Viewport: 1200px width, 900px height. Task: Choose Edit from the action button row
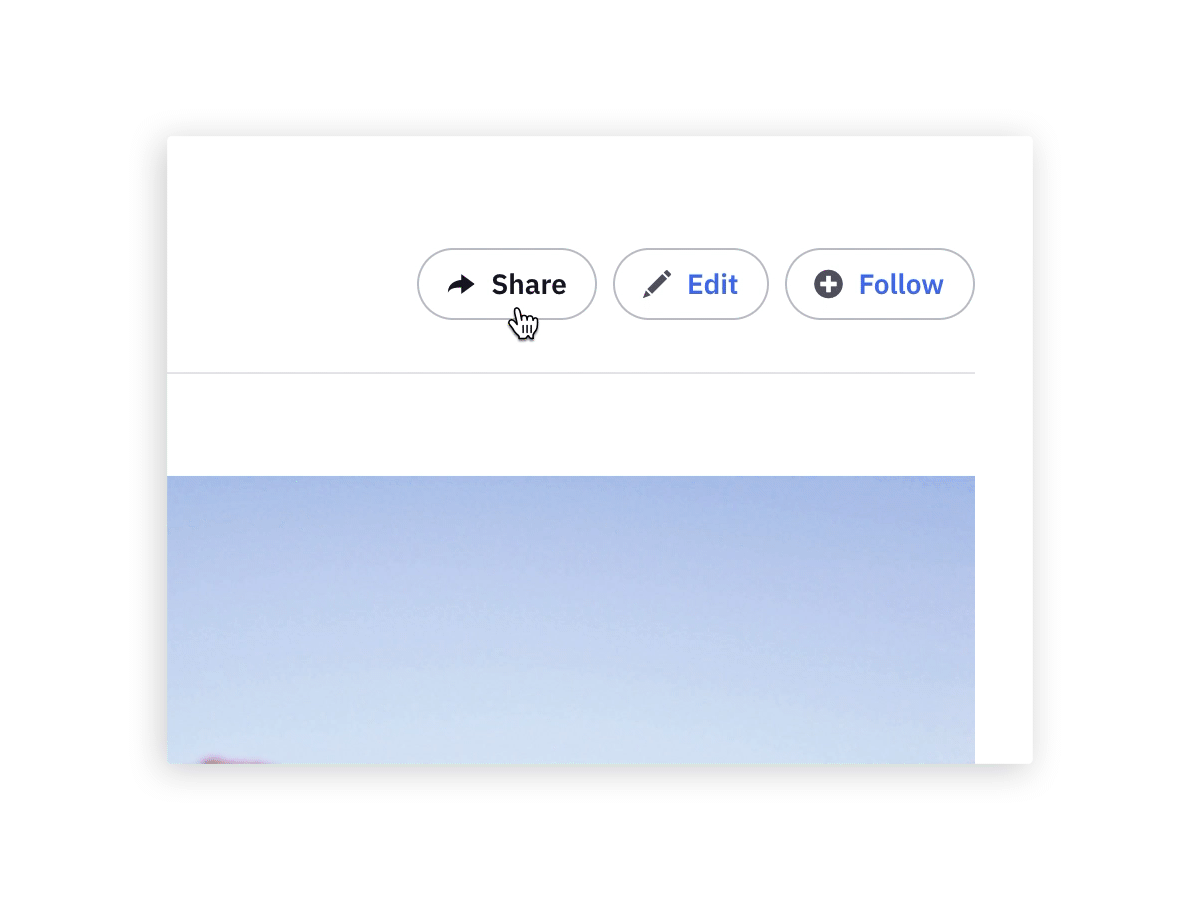coord(691,284)
